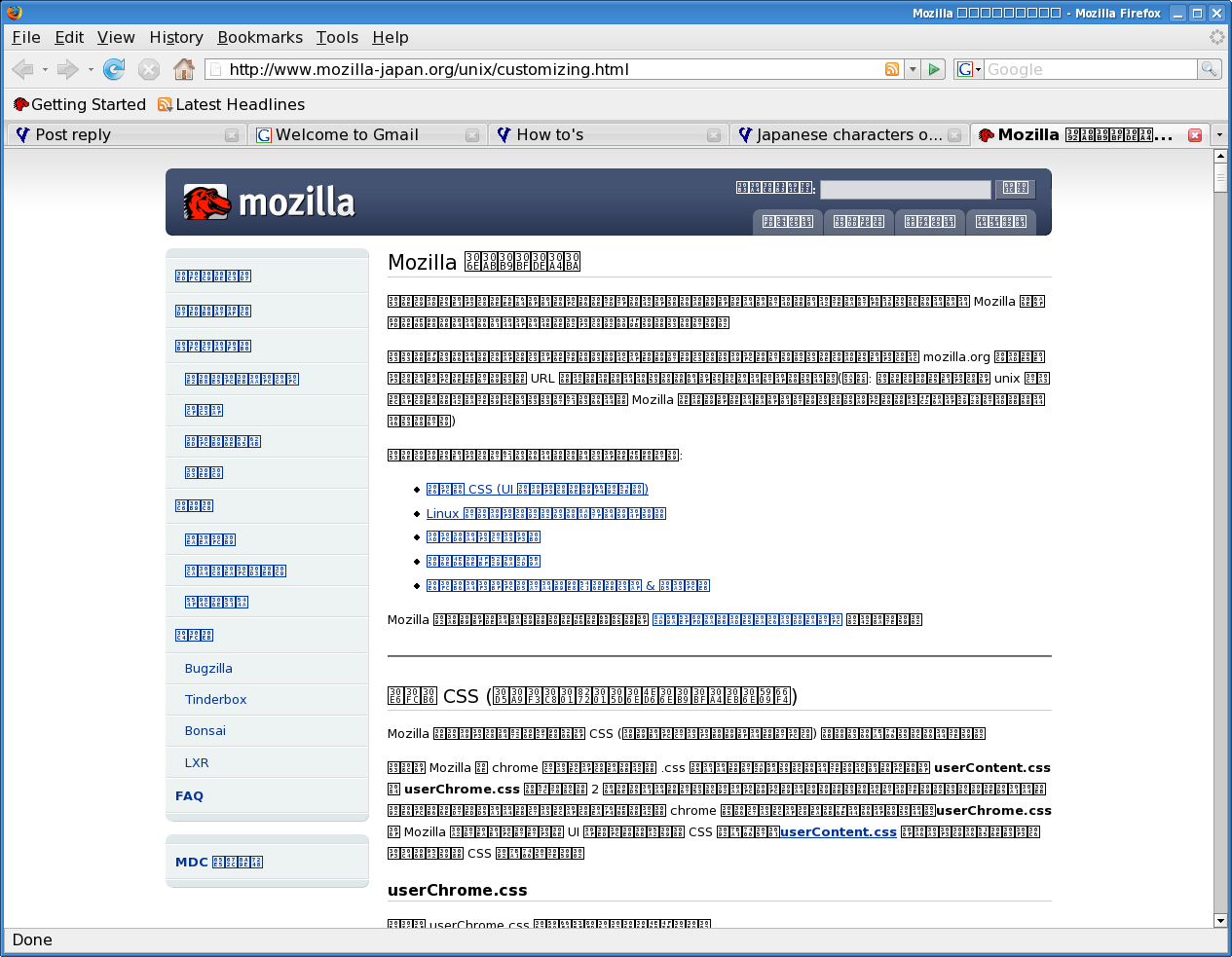Click the Mozilla dinosaur logo
The height and width of the screenshot is (957, 1232).
206,202
